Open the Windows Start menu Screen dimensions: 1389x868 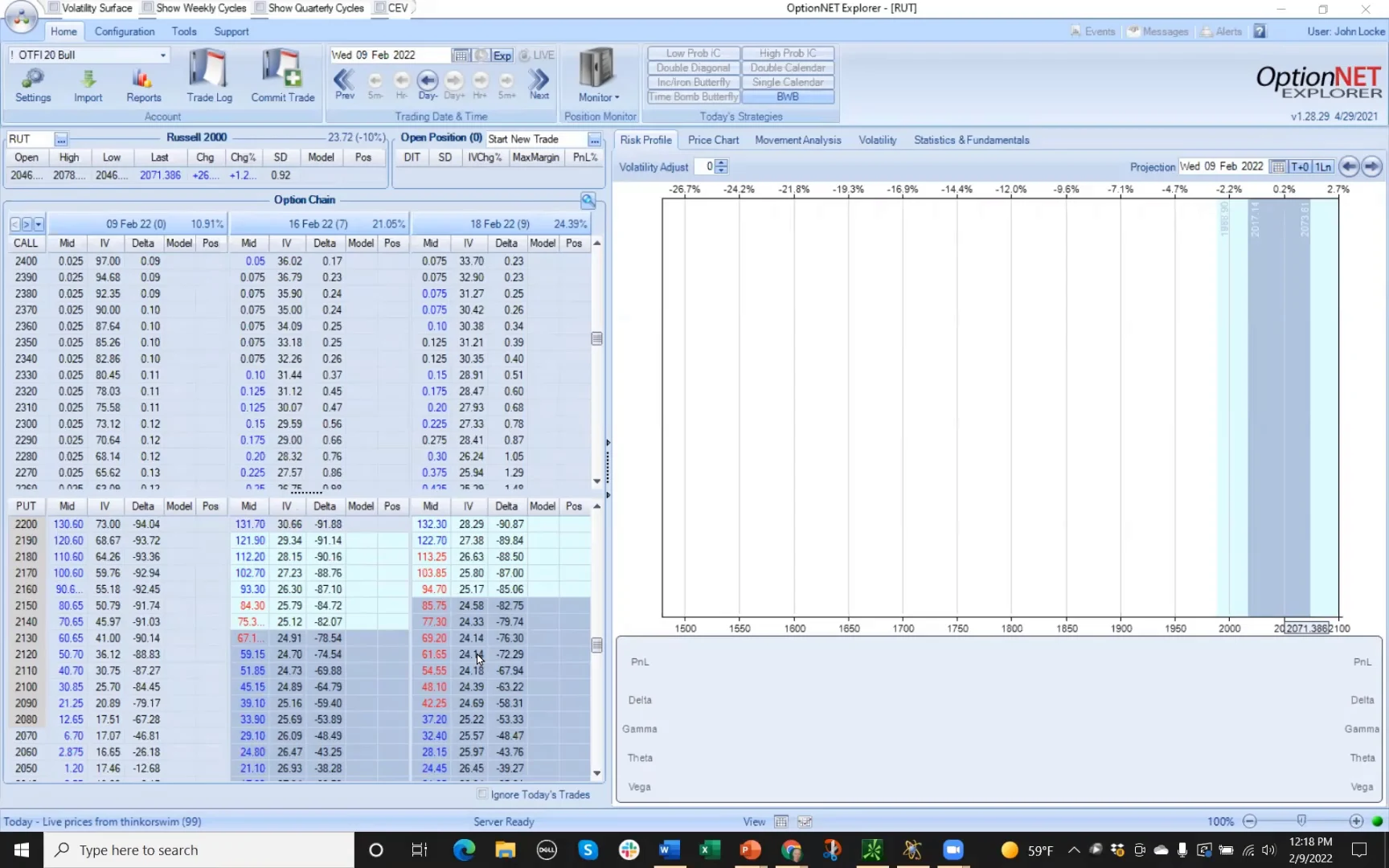tap(22, 850)
